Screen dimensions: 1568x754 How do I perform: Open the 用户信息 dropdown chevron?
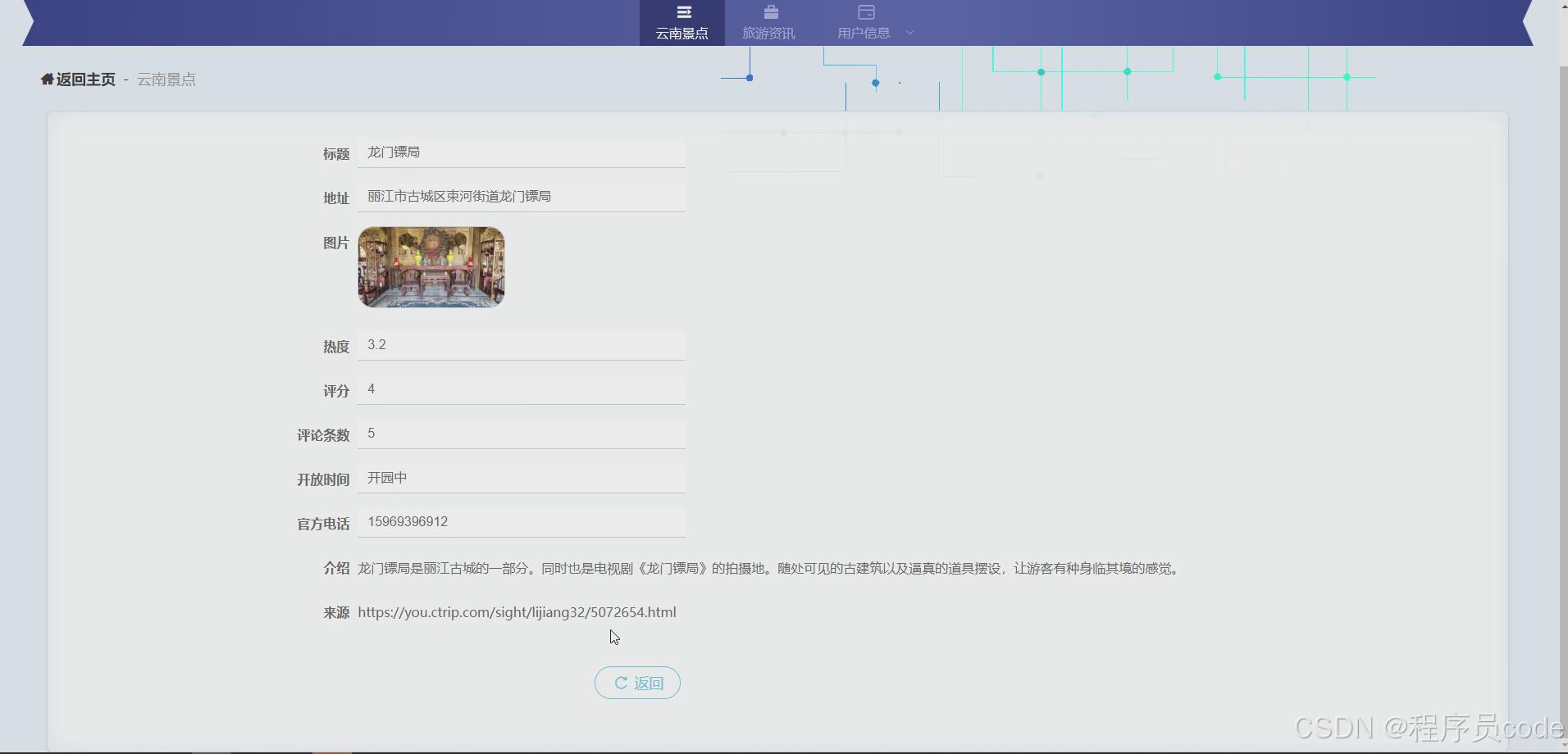[x=909, y=33]
